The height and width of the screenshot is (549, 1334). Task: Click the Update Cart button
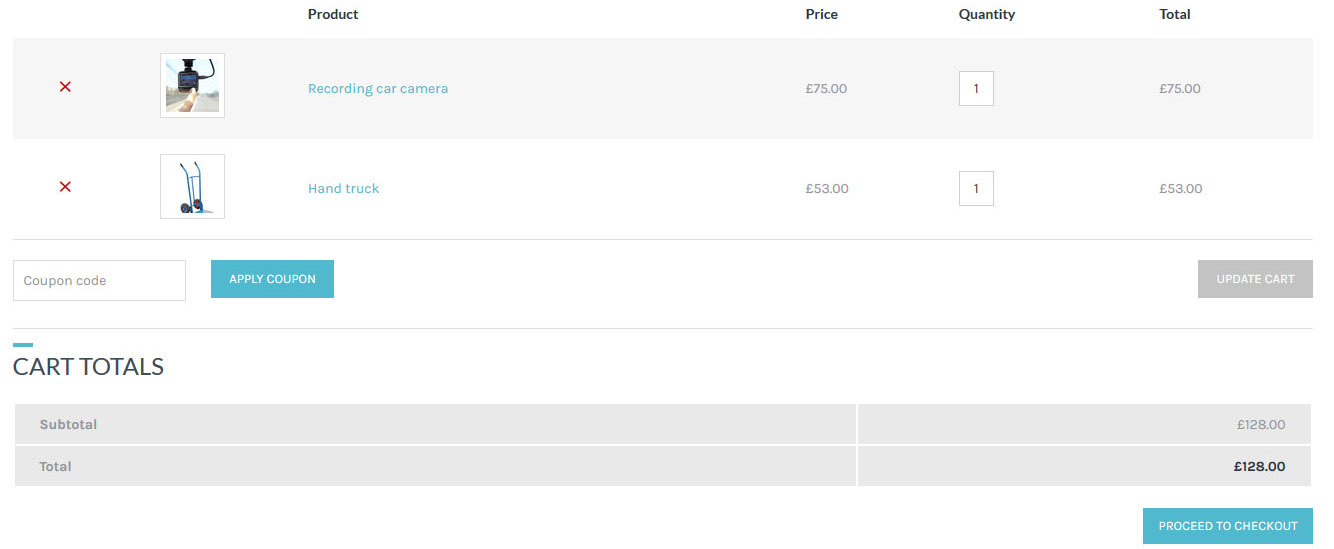pos(1255,279)
